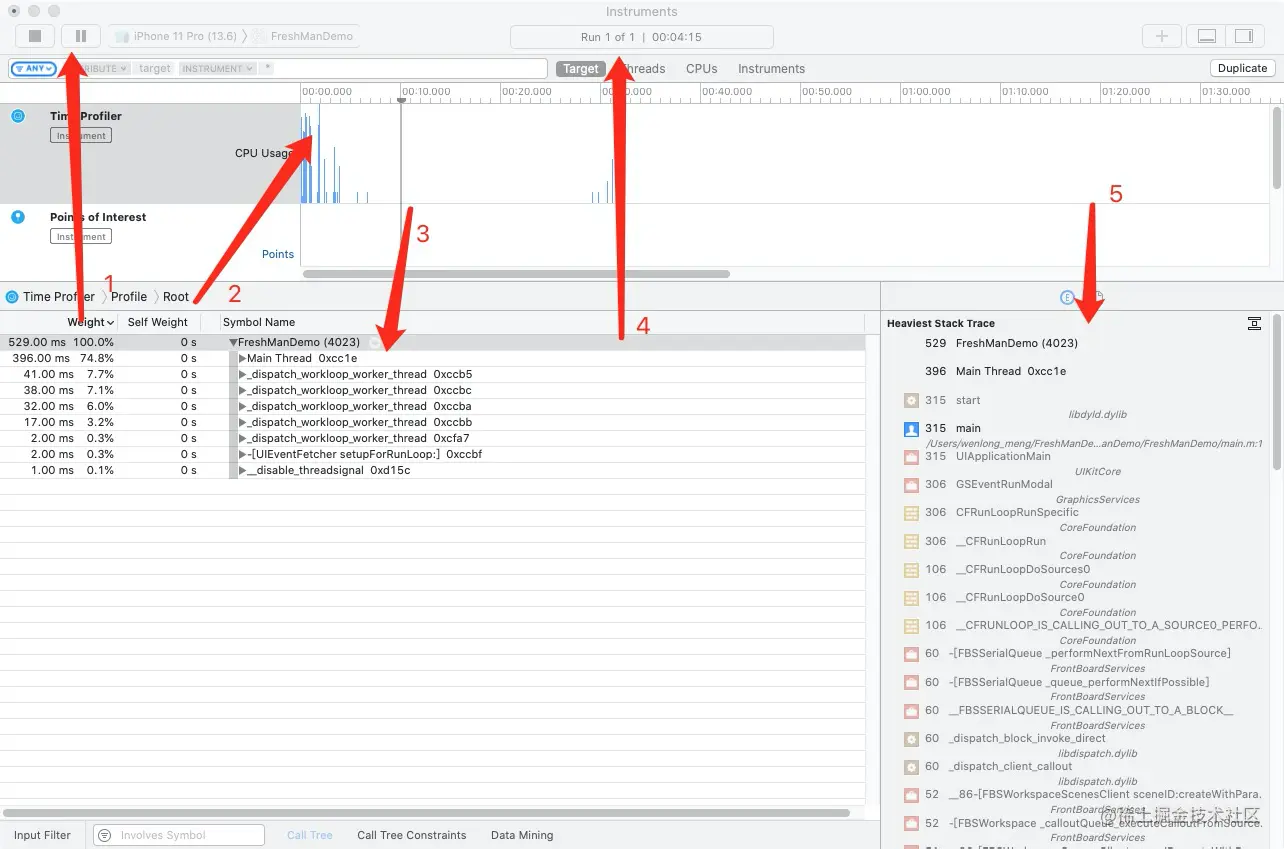Expand the __disable_threadsignal 0xd15c row
Viewport: 1284px width, 849px height.
click(x=243, y=470)
